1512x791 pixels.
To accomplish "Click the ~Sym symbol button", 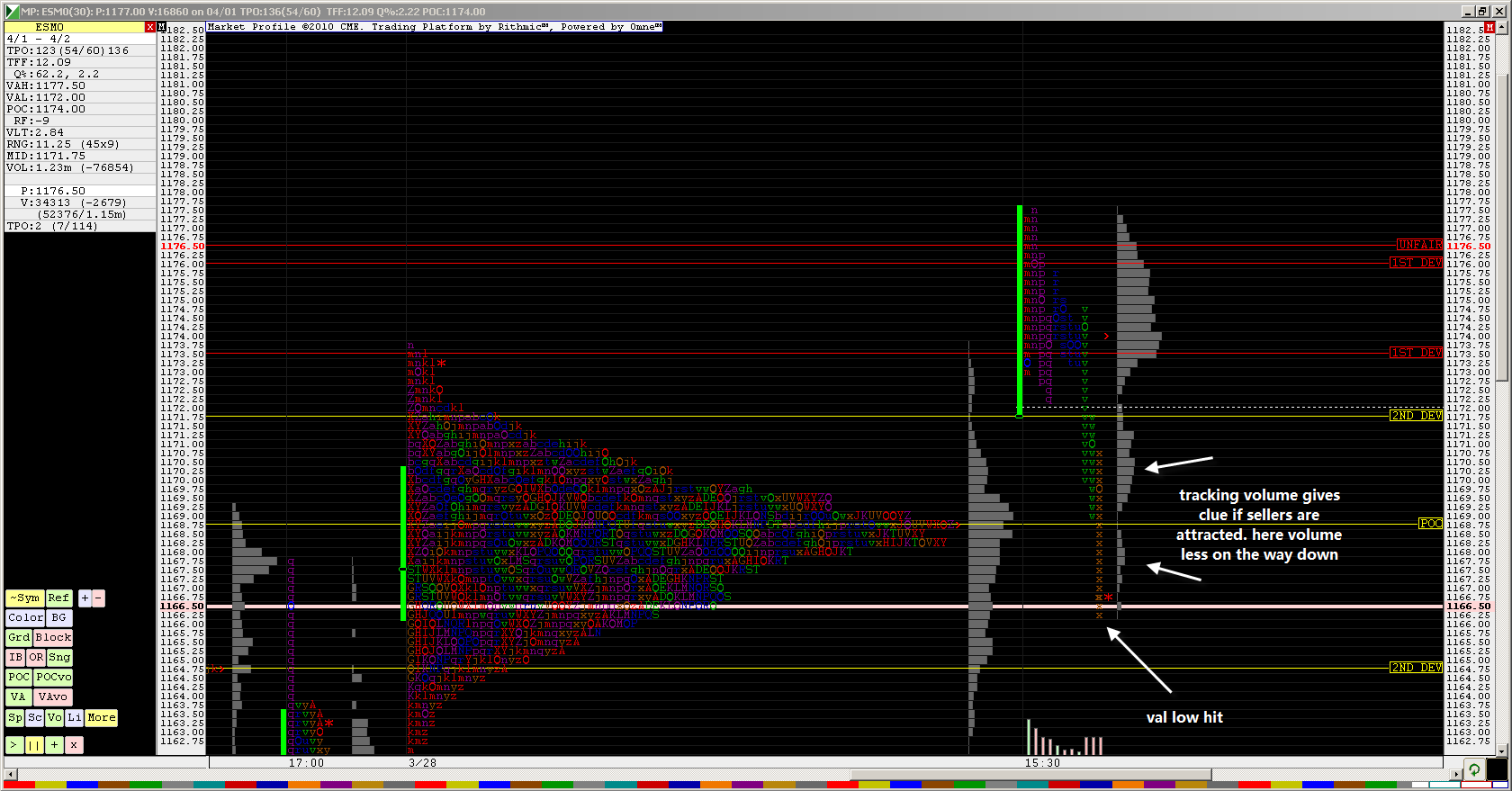I will click(25, 598).
